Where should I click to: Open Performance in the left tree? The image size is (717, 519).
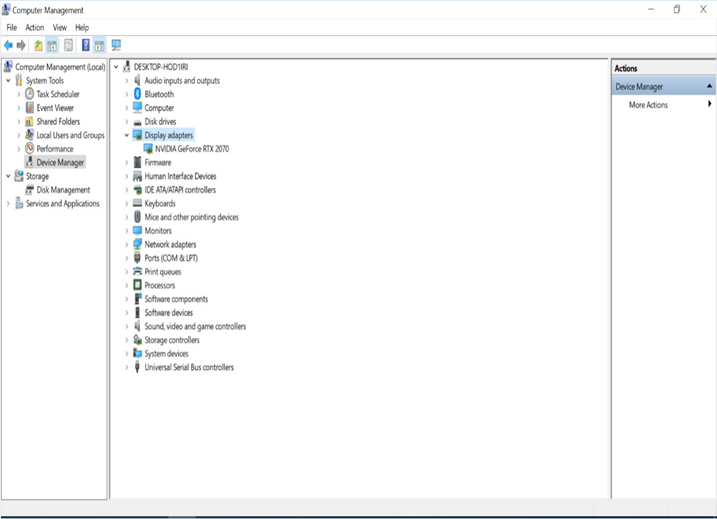coord(54,149)
